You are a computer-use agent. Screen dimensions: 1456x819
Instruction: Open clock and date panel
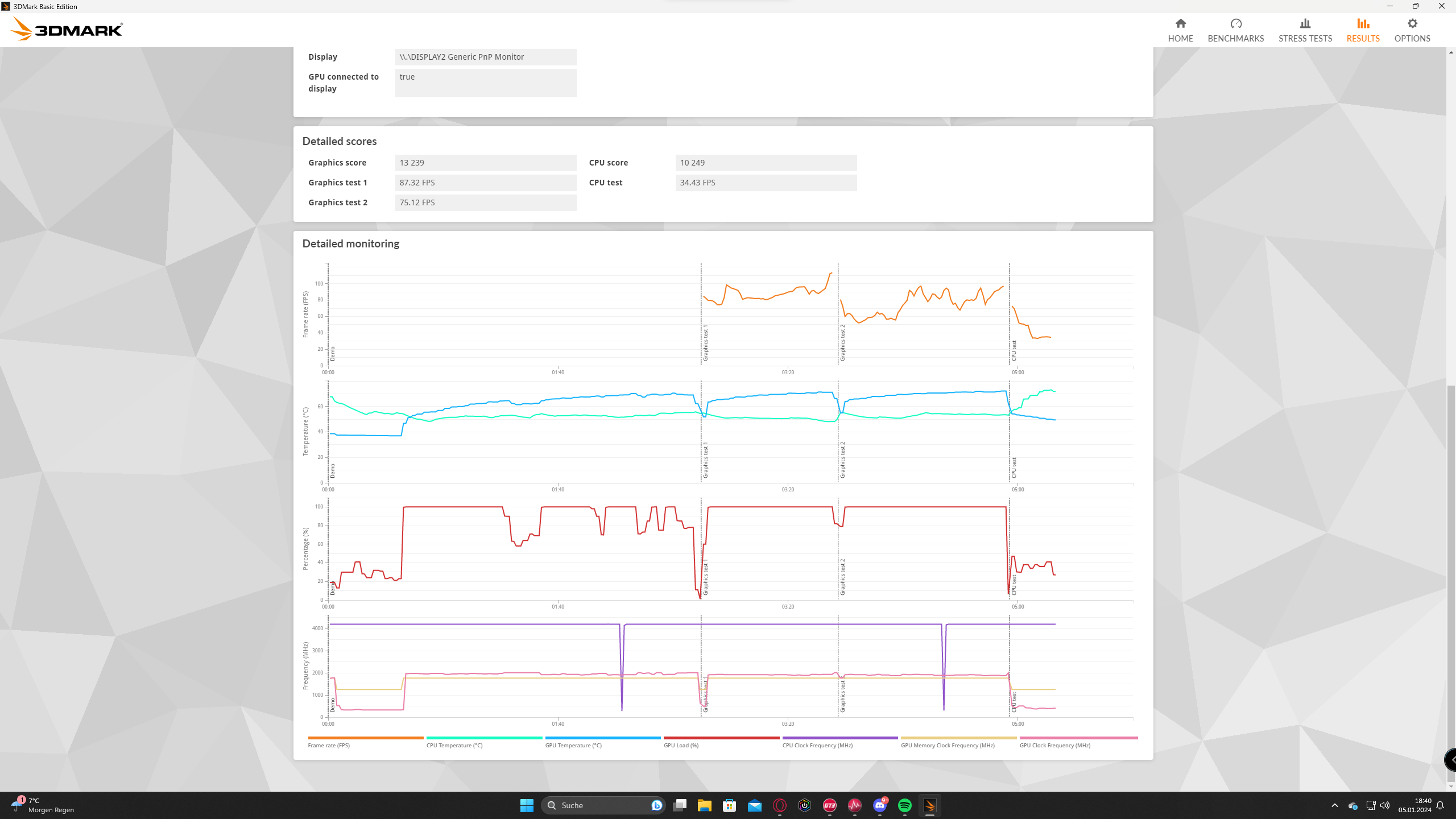tap(1414, 805)
